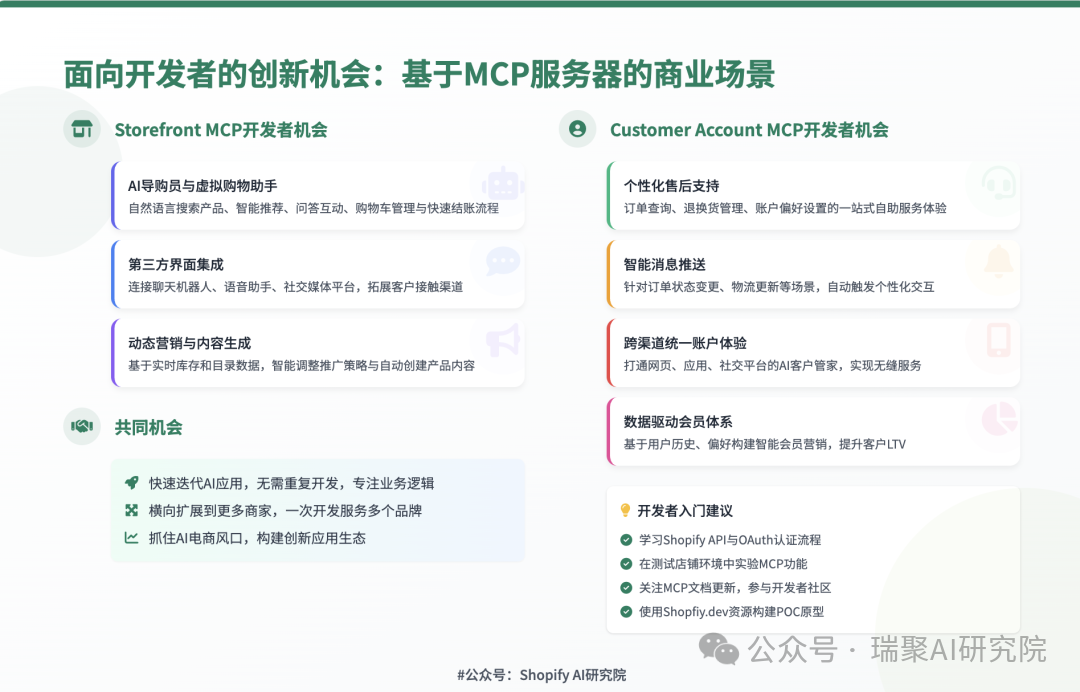Click the robot icon in AI导购员 card

pyautogui.click(x=503, y=184)
